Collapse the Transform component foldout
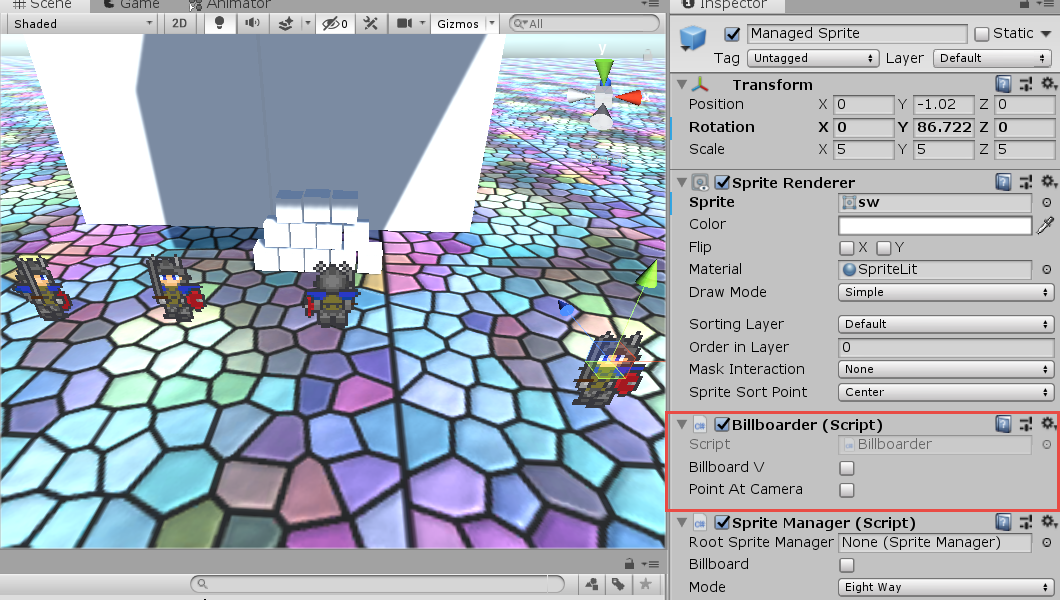This screenshot has height=600, width=1060. [x=682, y=85]
